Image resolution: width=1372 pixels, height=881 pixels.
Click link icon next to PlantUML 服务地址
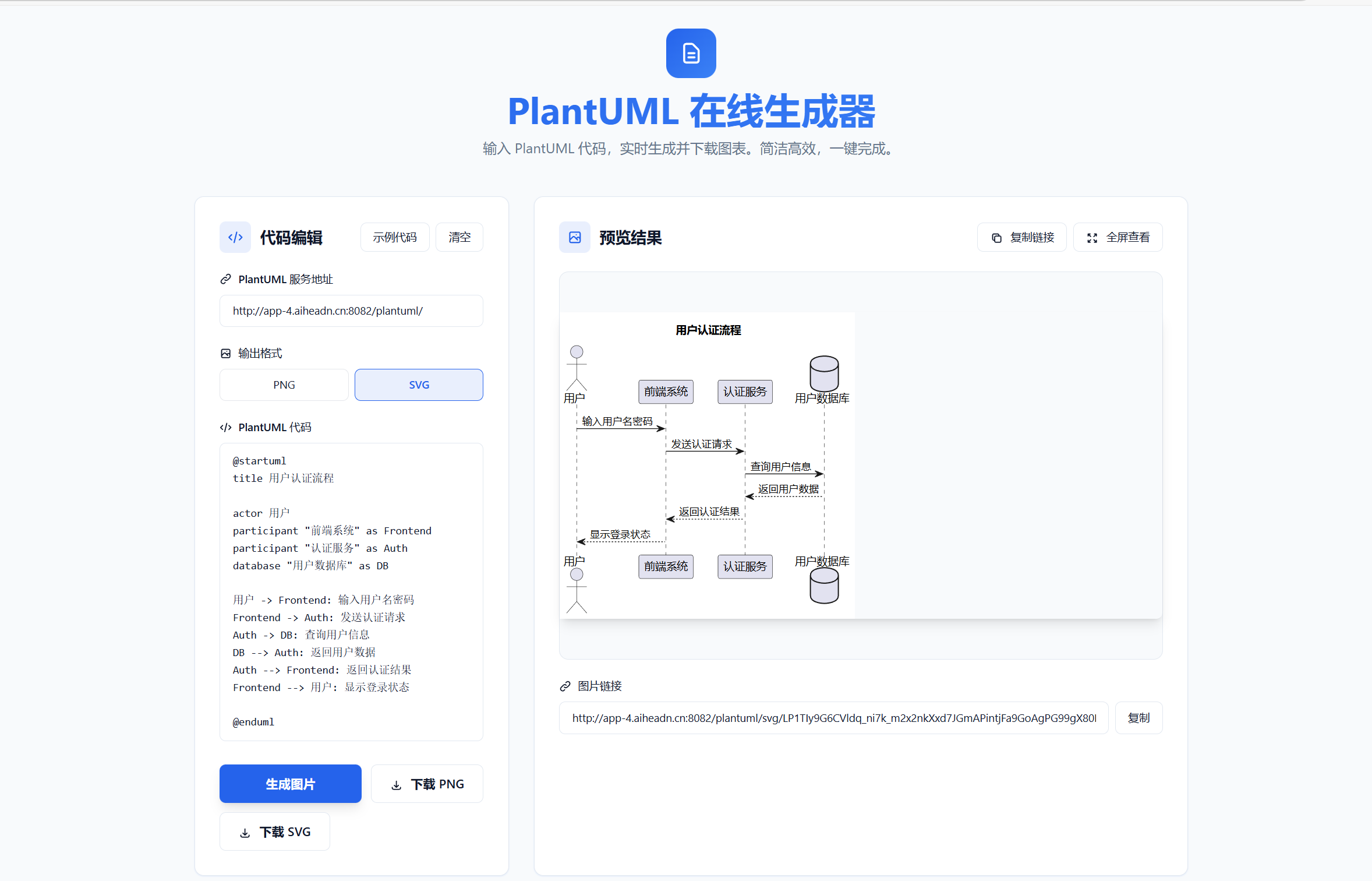[225, 280]
